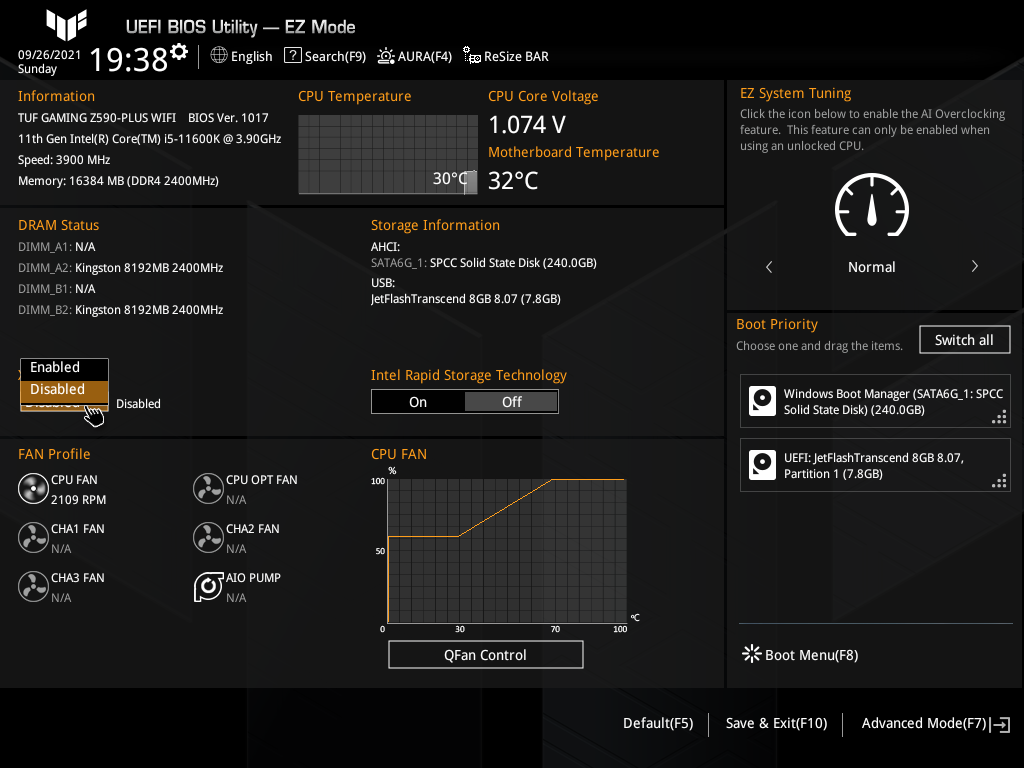This screenshot has height=768, width=1024.
Task: Open Search via the magnifier icon
Action: [x=292, y=56]
